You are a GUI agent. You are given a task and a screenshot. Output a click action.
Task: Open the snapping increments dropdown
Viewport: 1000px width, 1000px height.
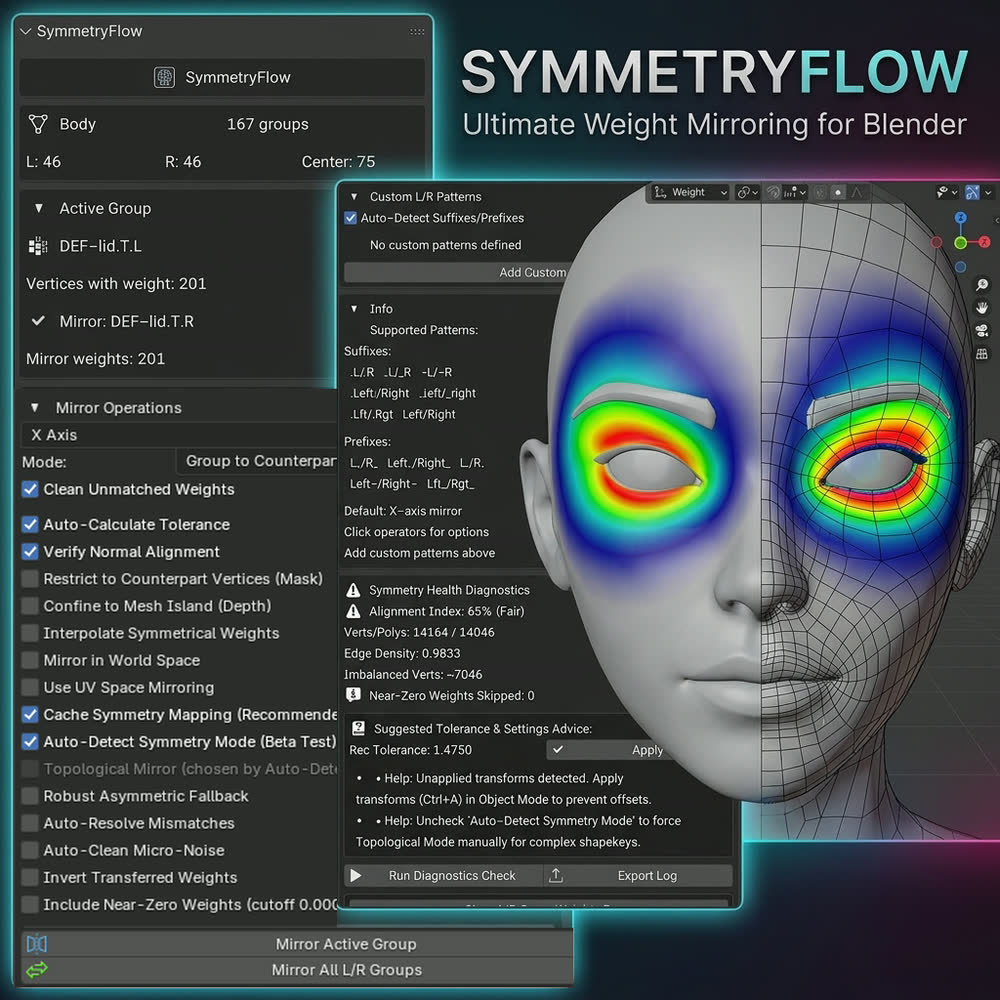coord(795,192)
